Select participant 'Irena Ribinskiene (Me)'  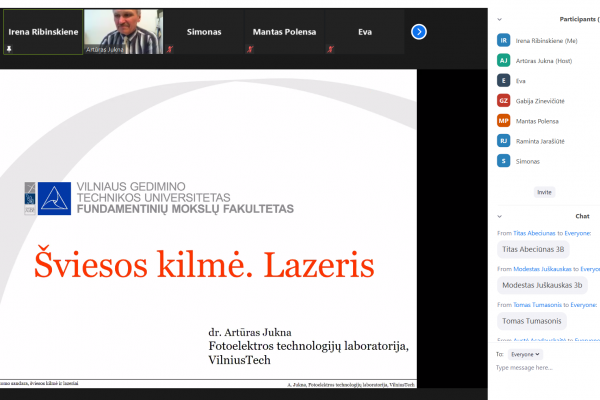(x=546, y=41)
